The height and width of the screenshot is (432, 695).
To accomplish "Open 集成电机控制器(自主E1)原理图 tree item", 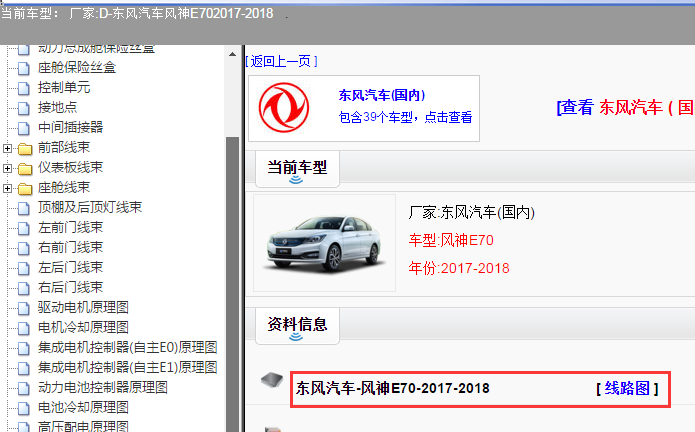I will pos(128,368).
